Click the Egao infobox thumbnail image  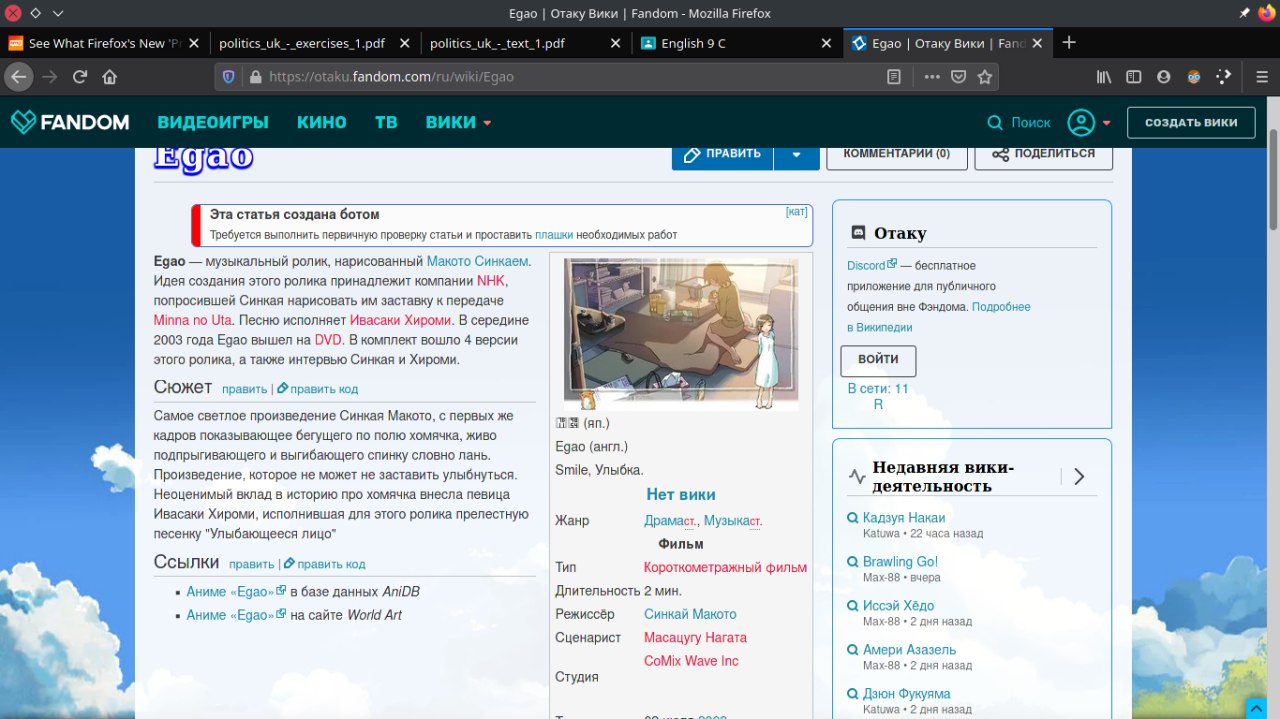pos(681,335)
